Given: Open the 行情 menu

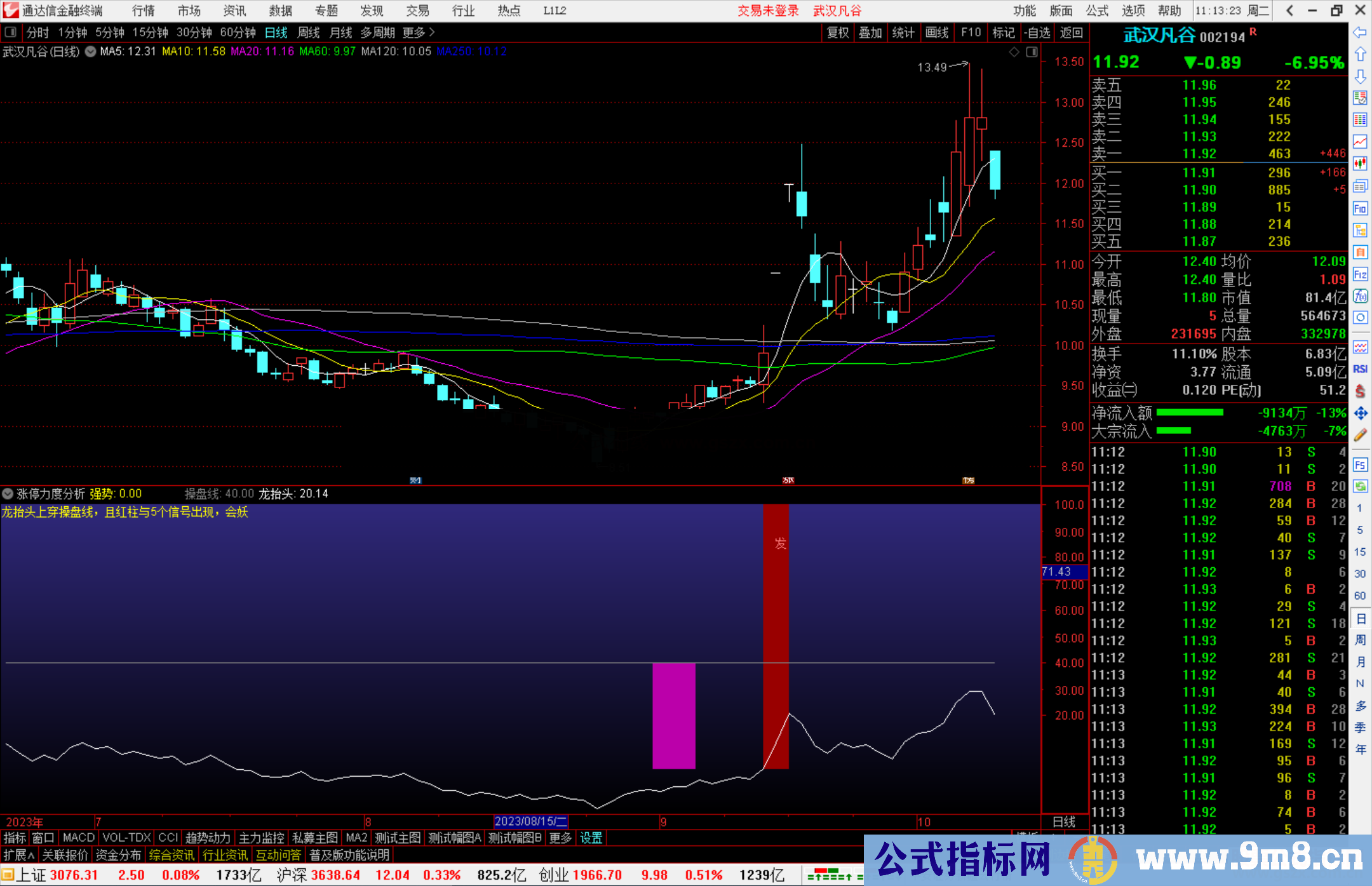Looking at the screenshot, I should coord(143,10).
